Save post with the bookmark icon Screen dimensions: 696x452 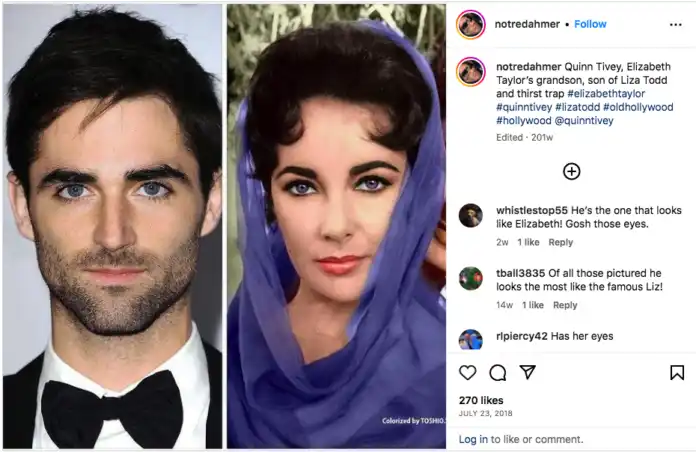pyautogui.click(x=677, y=373)
